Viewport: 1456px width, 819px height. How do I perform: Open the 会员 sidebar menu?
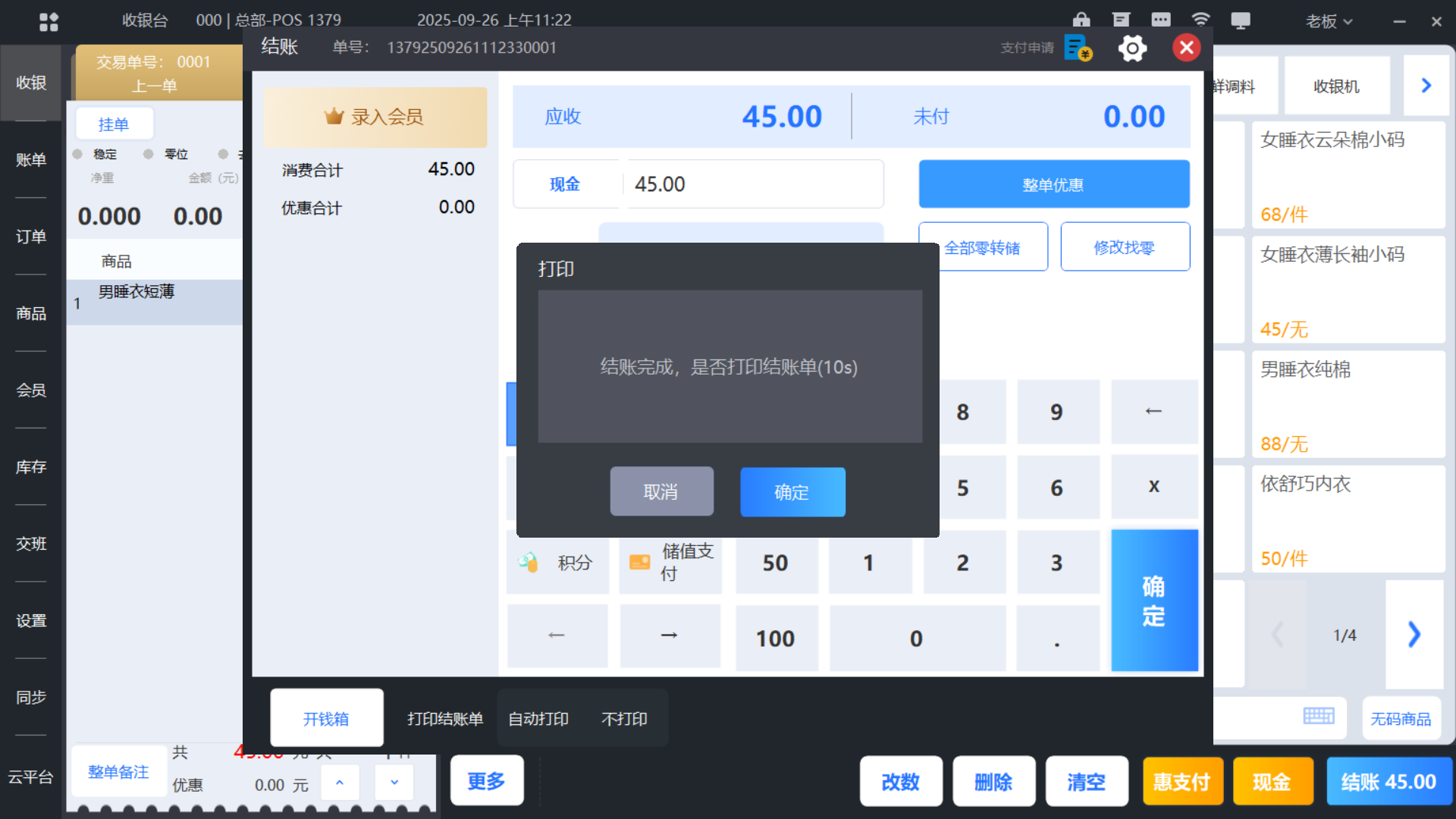pyautogui.click(x=31, y=390)
